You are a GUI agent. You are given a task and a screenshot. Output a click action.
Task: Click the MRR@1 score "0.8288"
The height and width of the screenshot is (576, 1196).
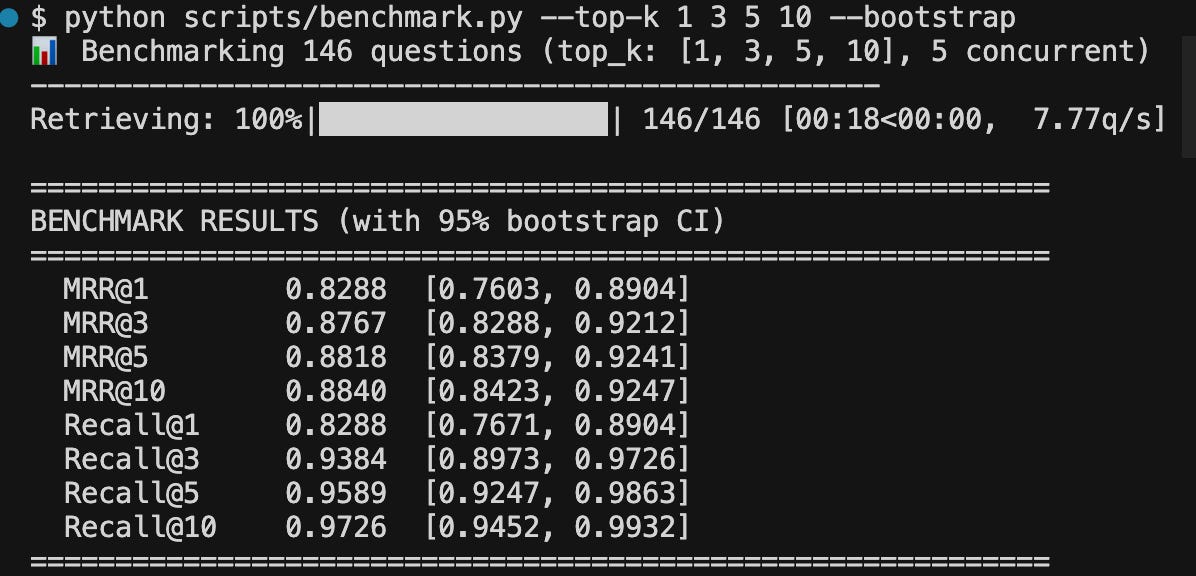pyautogui.click(x=336, y=289)
